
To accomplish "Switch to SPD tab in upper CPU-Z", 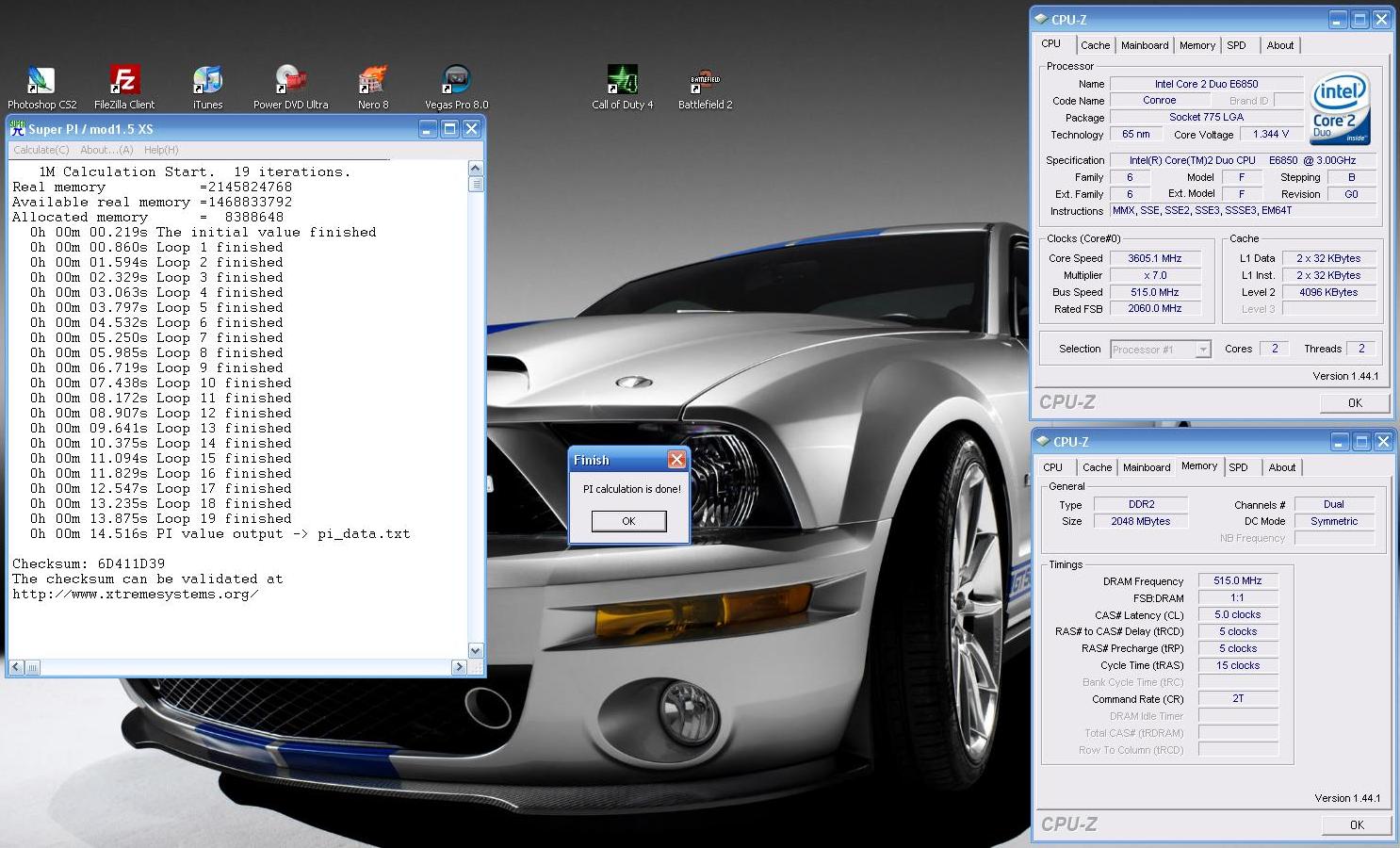I will pyautogui.click(x=1237, y=45).
